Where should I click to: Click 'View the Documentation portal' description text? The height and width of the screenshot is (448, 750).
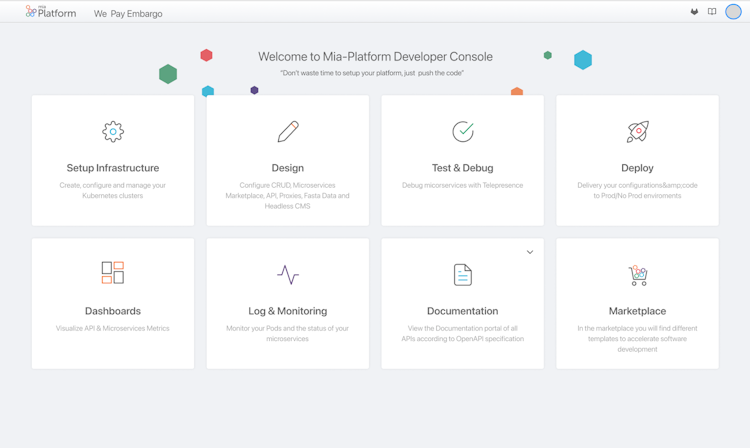pyautogui.click(x=463, y=333)
